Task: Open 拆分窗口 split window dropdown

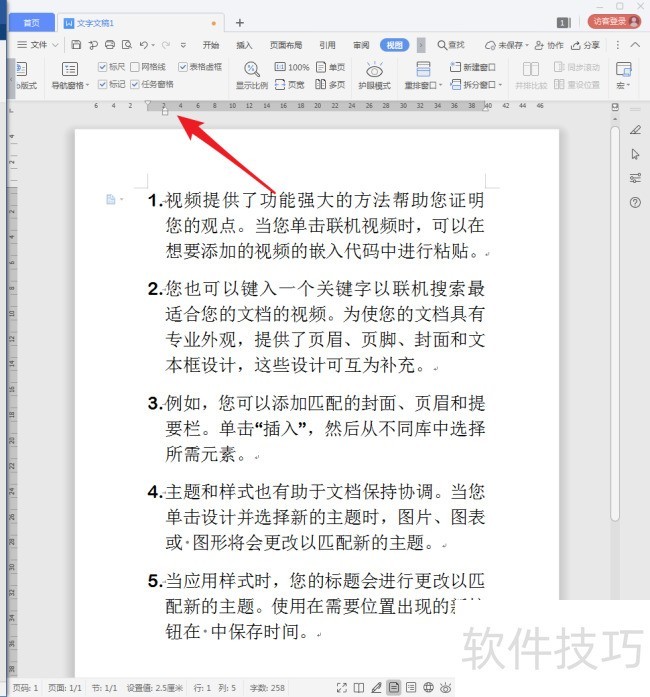Action: pyautogui.click(x=476, y=84)
